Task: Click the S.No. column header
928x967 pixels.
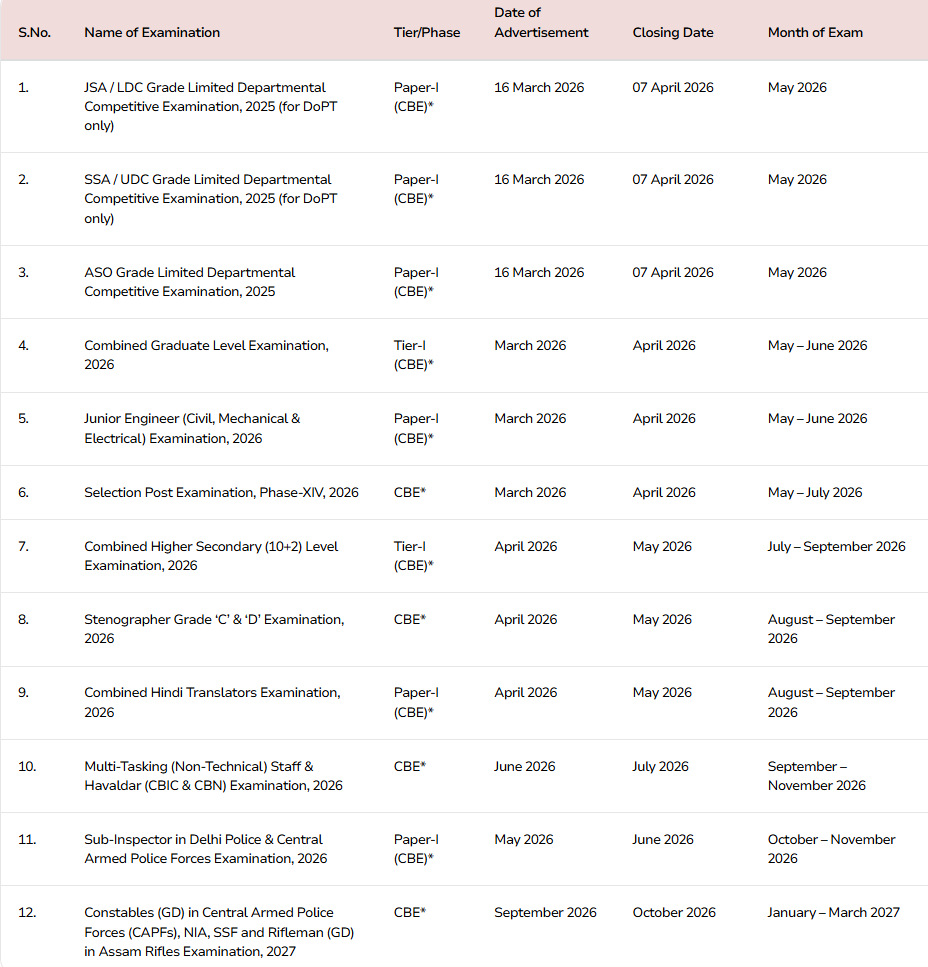Action: point(34,32)
